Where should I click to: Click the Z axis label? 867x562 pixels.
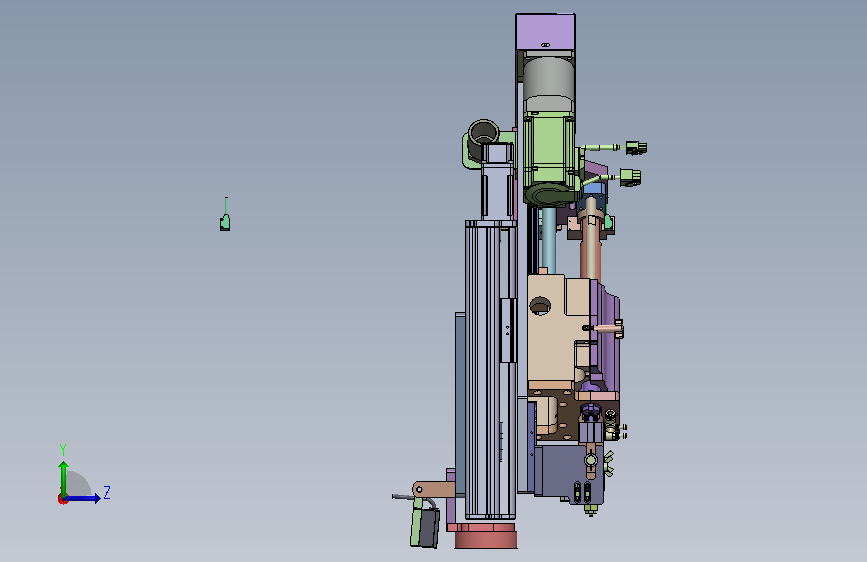coord(107,492)
